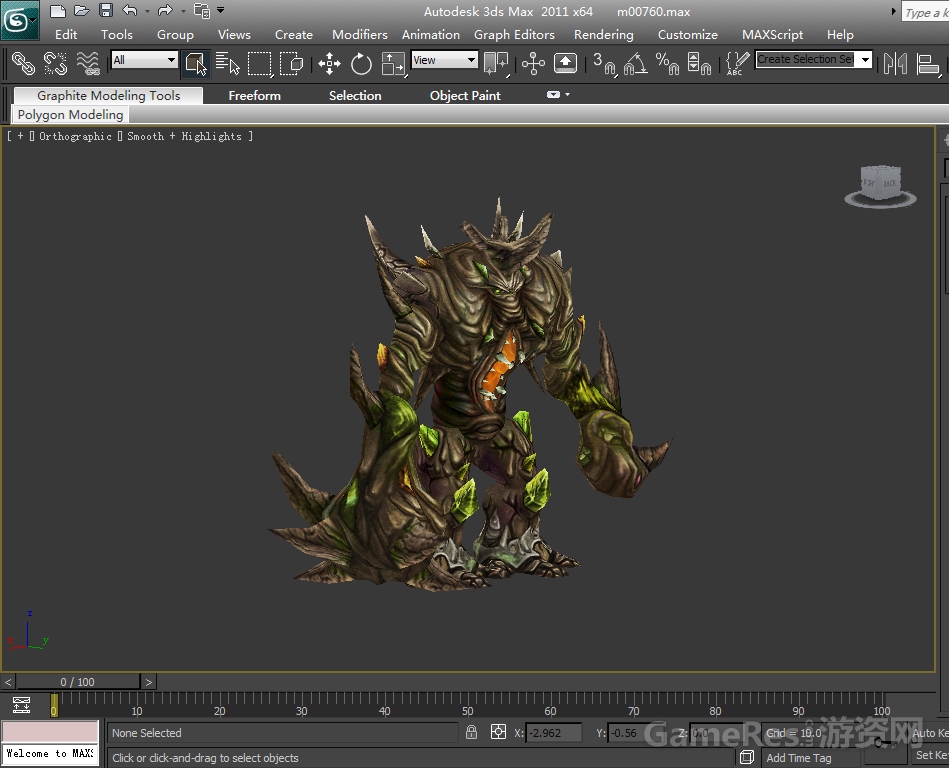
Task: Open the Modifiers menu
Action: (360, 34)
